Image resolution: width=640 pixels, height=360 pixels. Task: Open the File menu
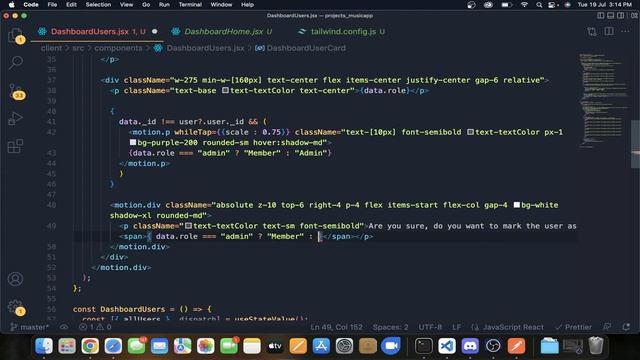[52, 4]
